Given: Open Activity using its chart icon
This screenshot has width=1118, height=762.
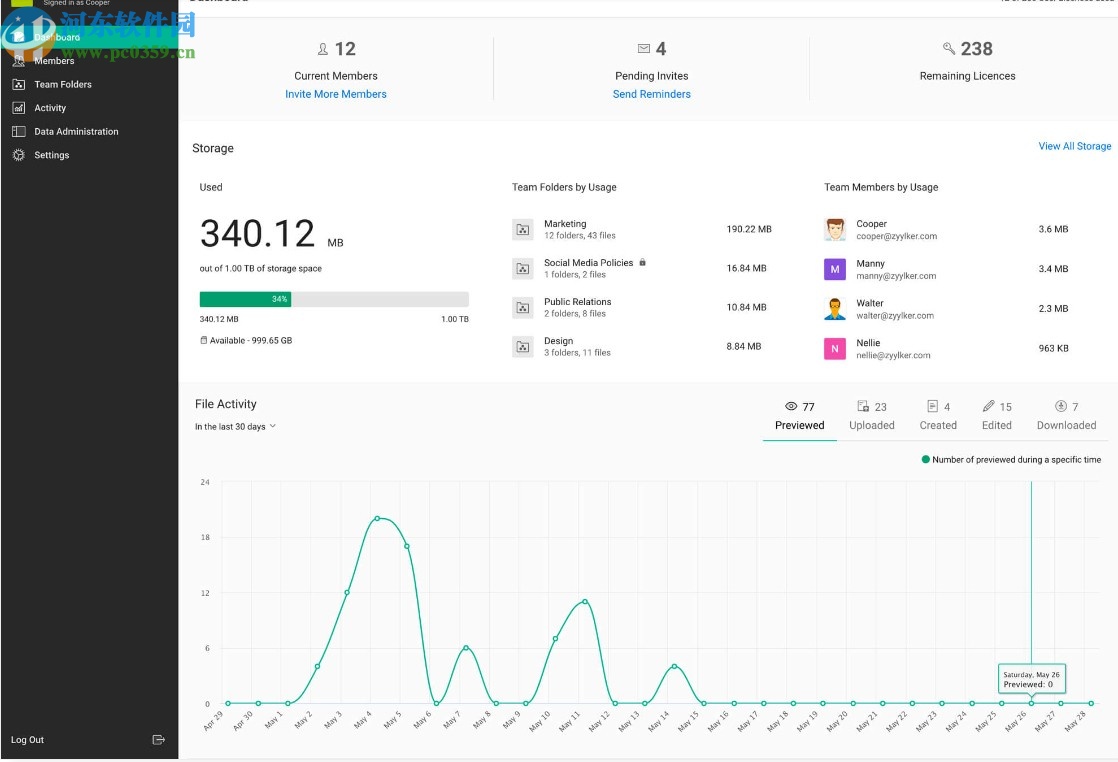Looking at the screenshot, I should coord(18,108).
